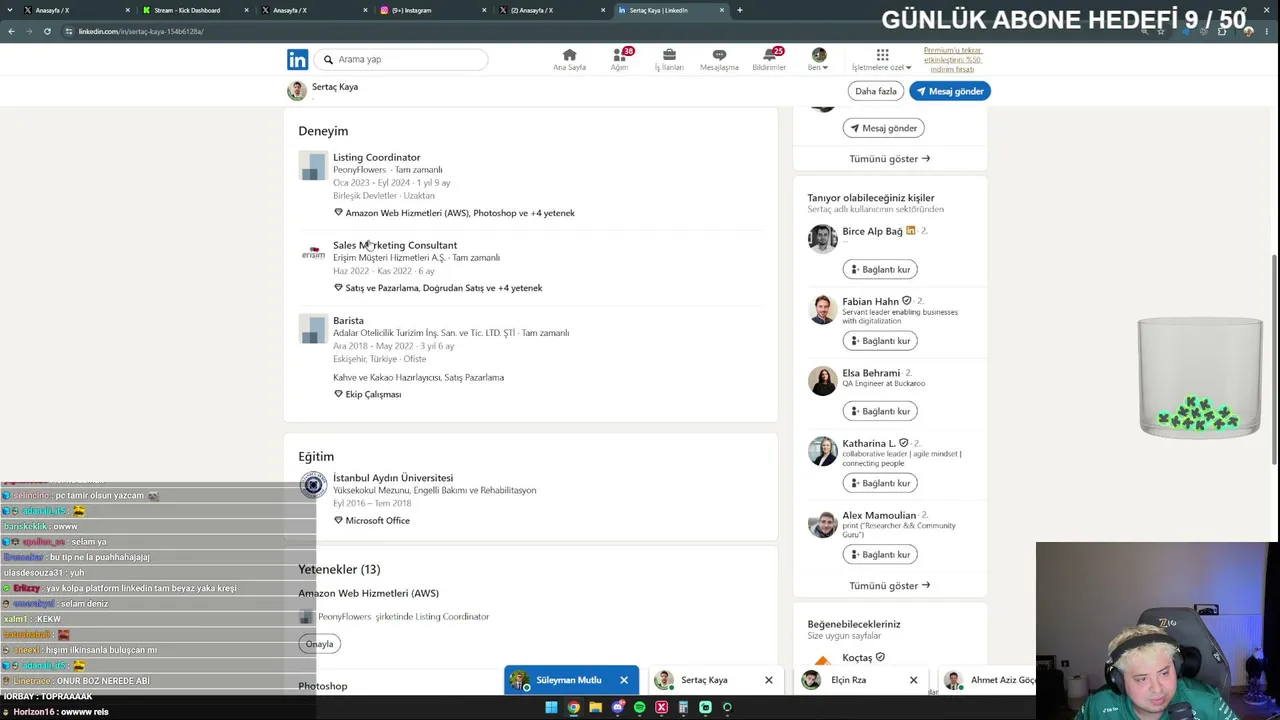Viewport: 1280px width, 720px height.
Task: Open the LinkedIn home logo
Action: 297,60
